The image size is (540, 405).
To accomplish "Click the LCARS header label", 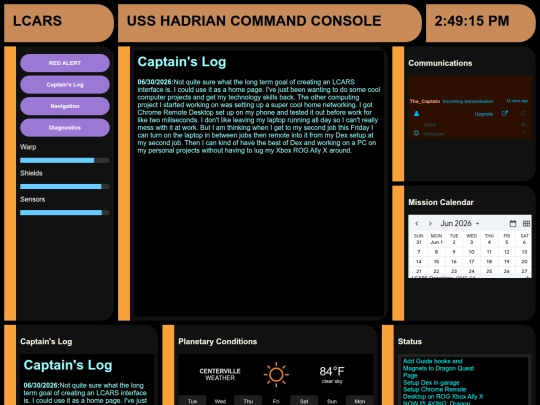I will click(x=38, y=21).
